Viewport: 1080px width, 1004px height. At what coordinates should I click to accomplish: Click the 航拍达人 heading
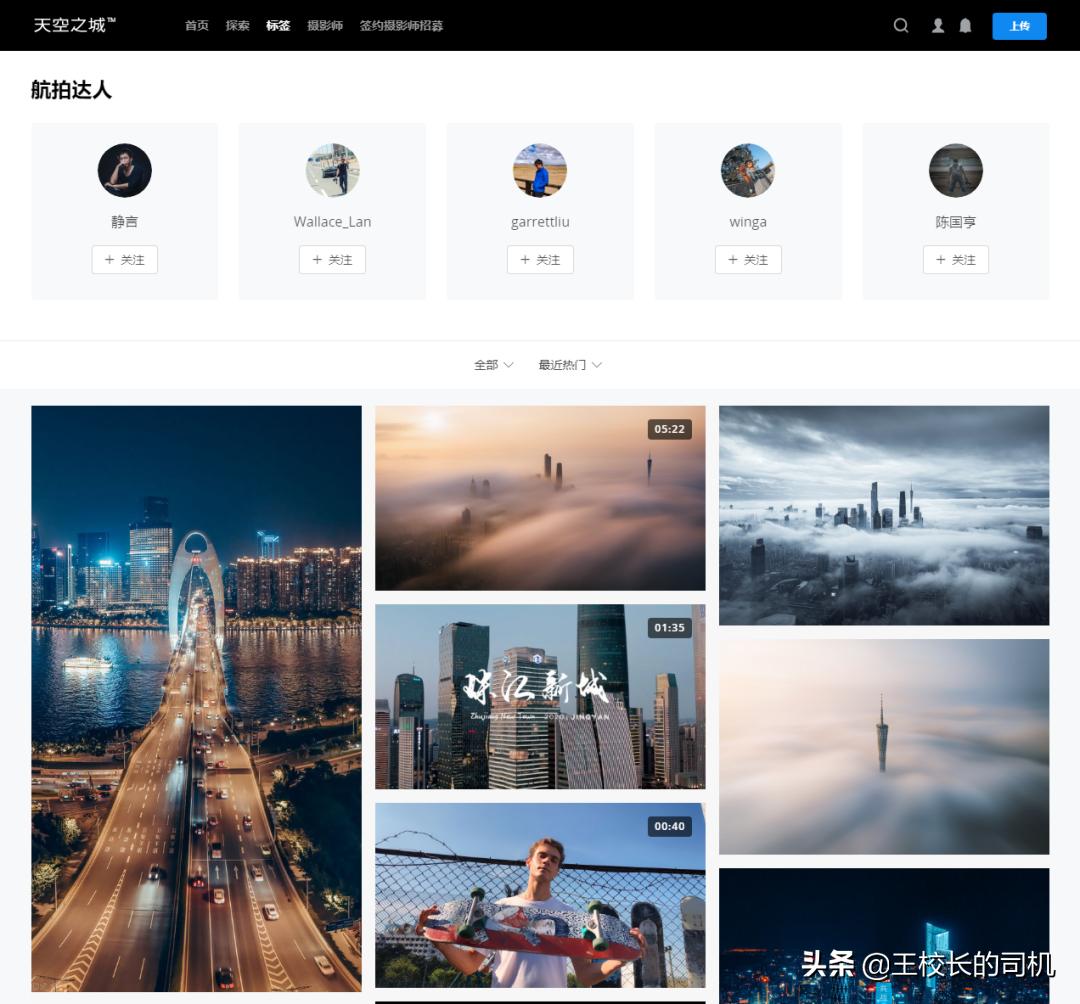[x=71, y=90]
